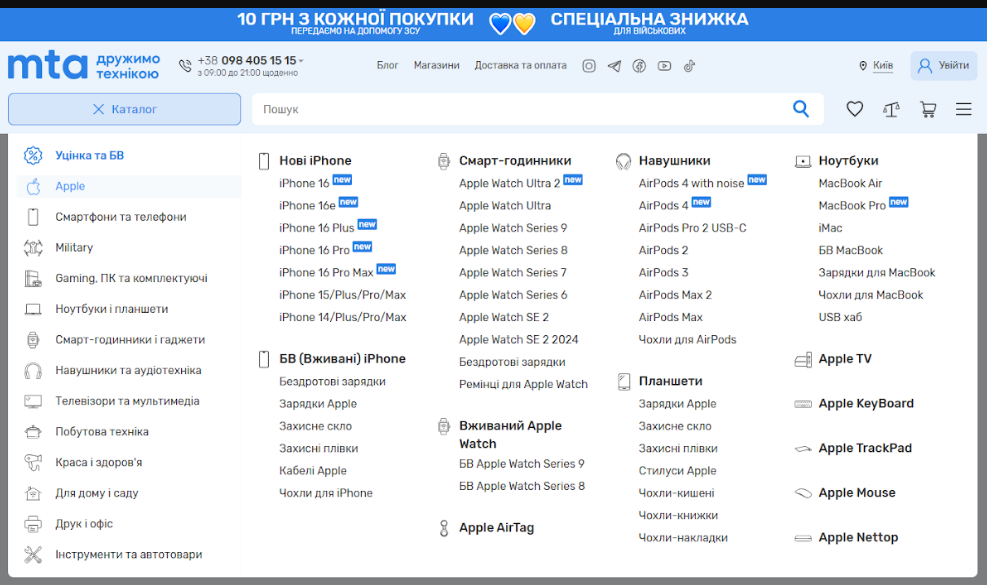
Task: Open AirPods 4 with noise link
Action: click(691, 183)
